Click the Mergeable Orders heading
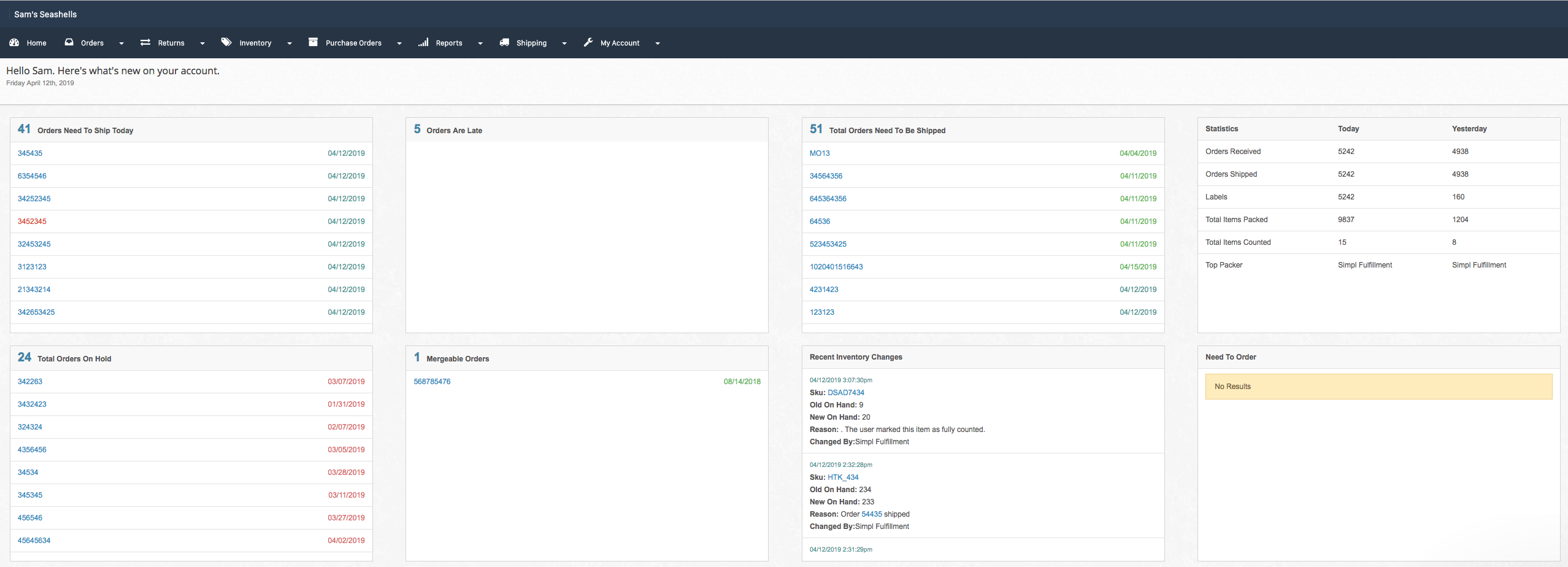The image size is (1568, 567). 458,359
